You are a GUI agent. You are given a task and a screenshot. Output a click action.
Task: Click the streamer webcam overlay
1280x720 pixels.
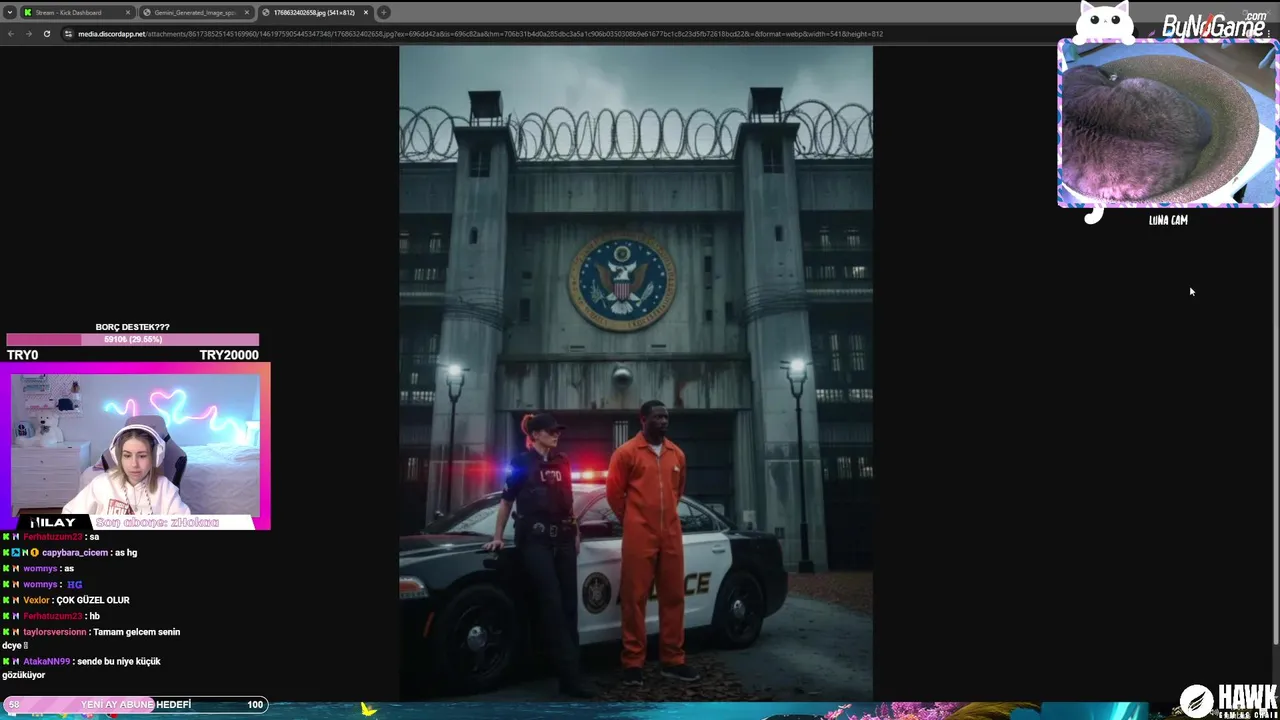pos(135,445)
